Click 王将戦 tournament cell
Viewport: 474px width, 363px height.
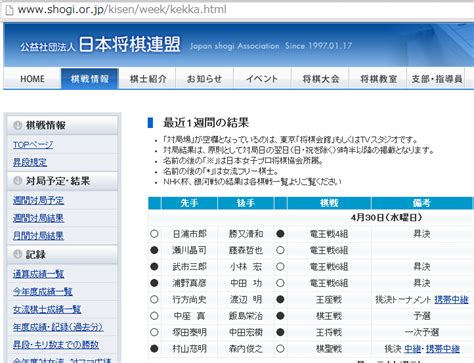pos(329,332)
